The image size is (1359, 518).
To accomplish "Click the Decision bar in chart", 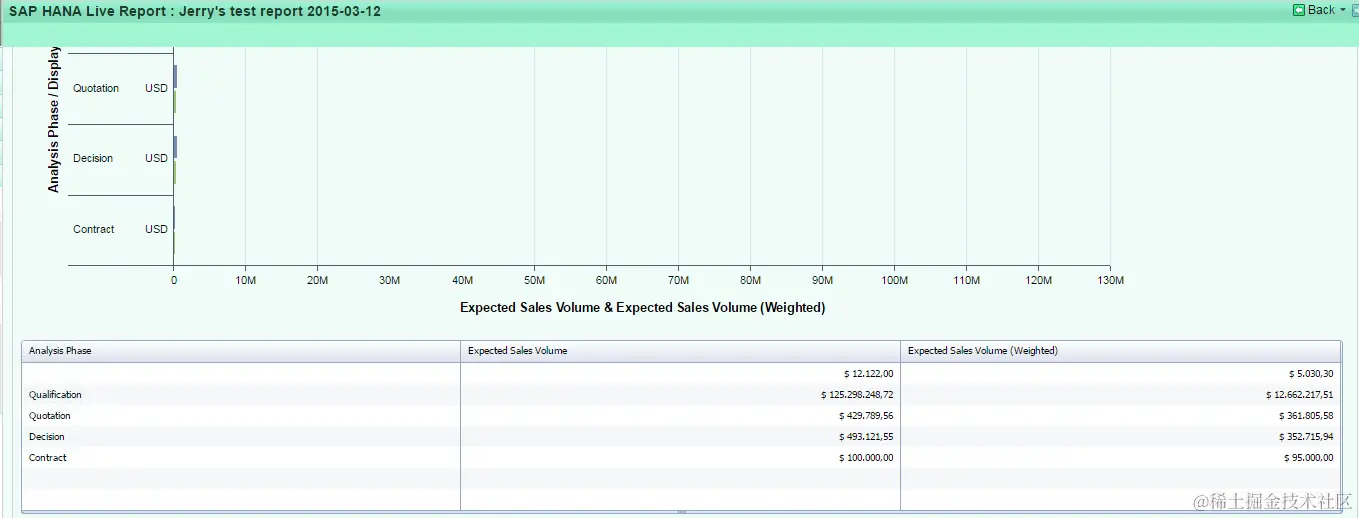I will [x=175, y=160].
